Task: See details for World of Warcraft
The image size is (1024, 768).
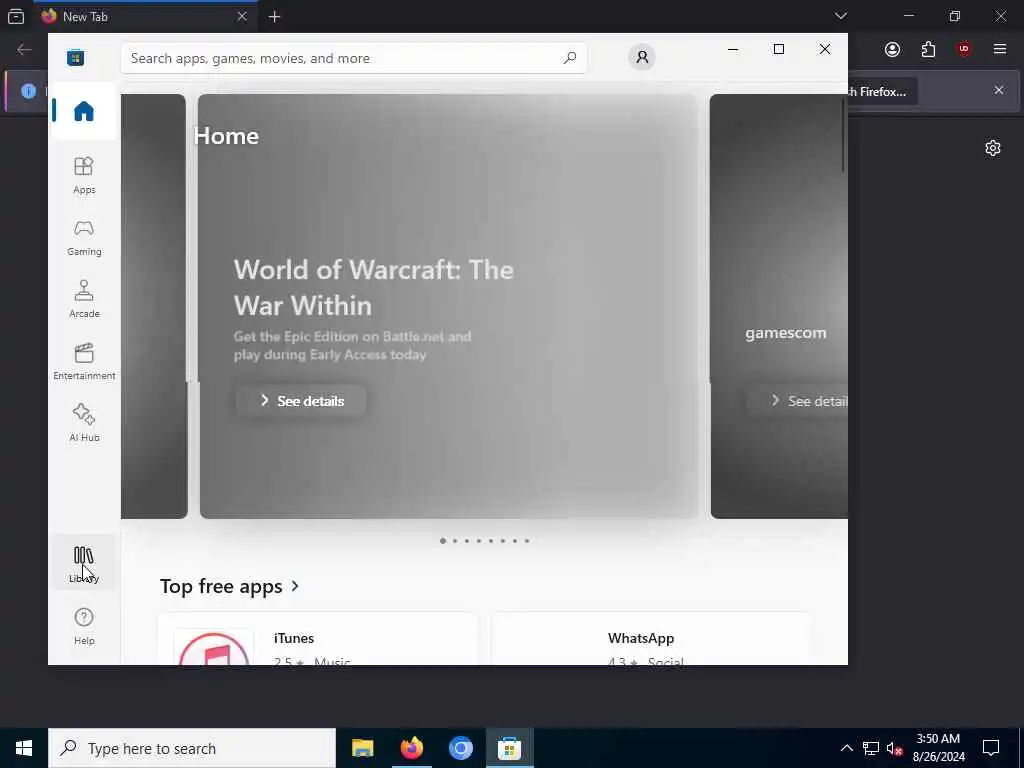Action: click(x=301, y=401)
